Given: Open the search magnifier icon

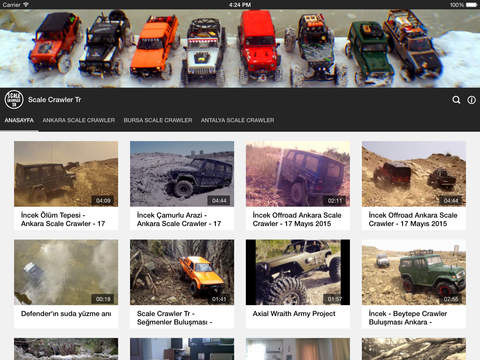Looking at the screenshot, I should coord(456,100).
